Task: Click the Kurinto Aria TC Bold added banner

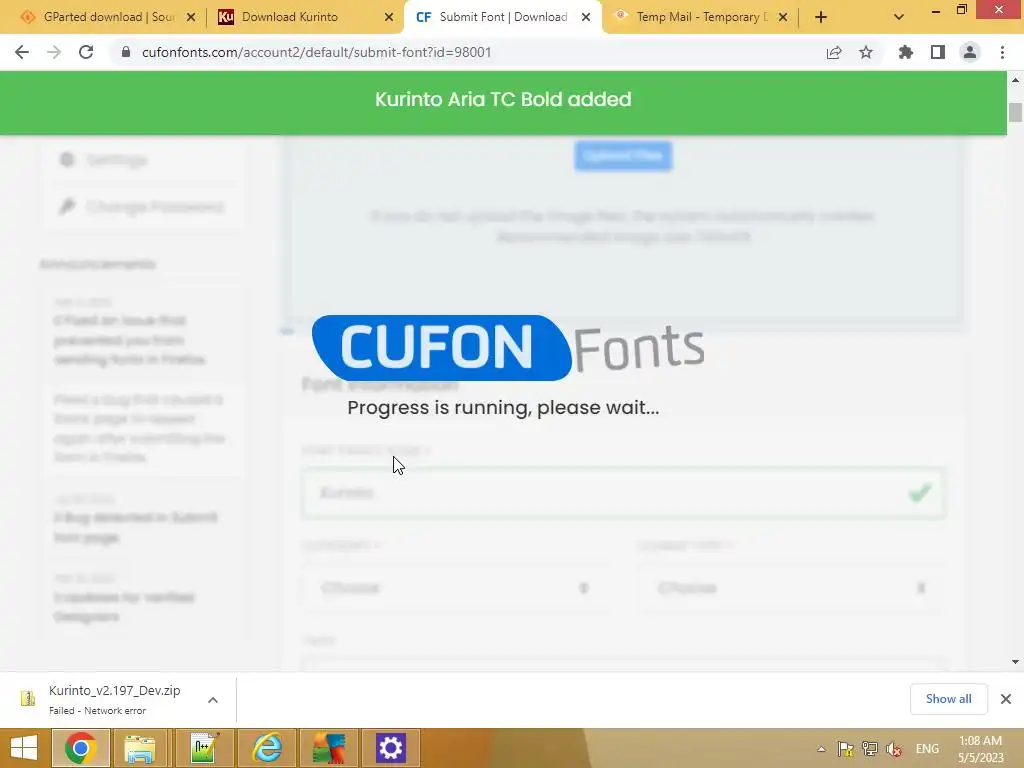Action: tap(503, 103)
